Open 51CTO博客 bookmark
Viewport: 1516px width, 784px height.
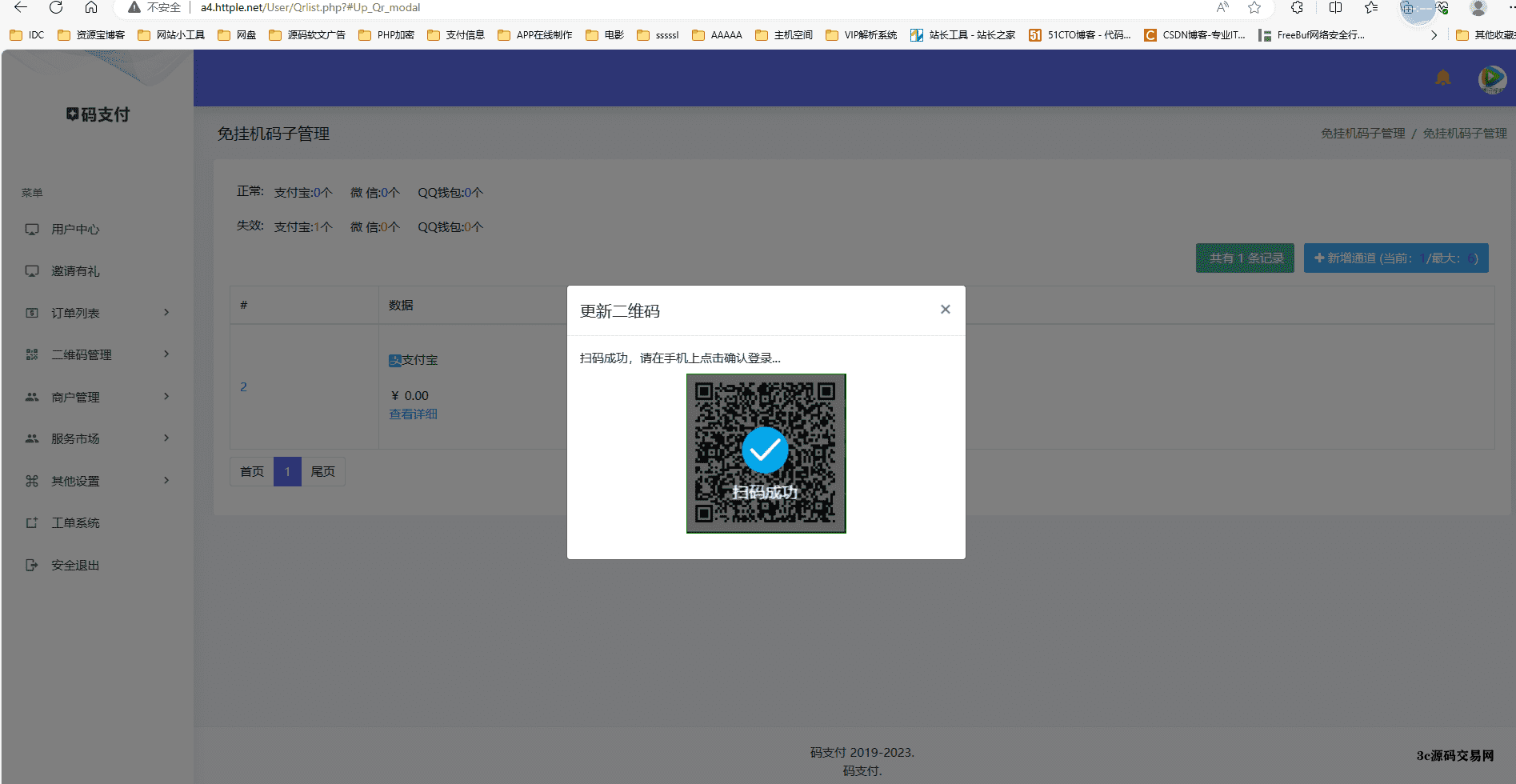[1080, 35]
